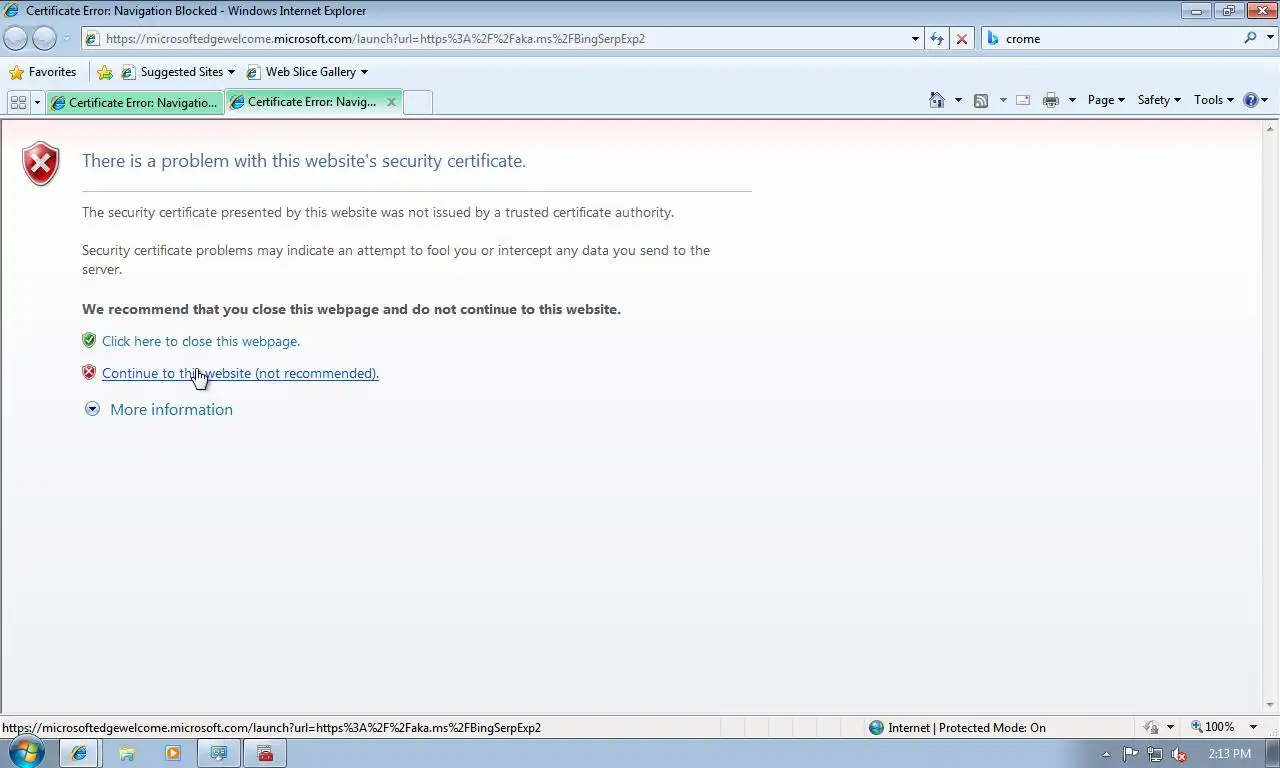Click the fourth taskbar icon with monitor

(x=219, y=754)
